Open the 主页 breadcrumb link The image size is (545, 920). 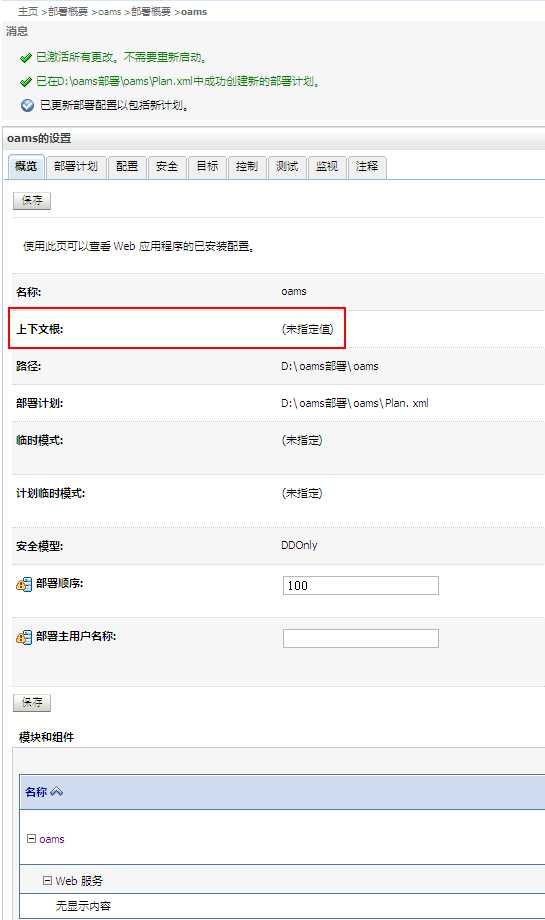coord(28,12)
